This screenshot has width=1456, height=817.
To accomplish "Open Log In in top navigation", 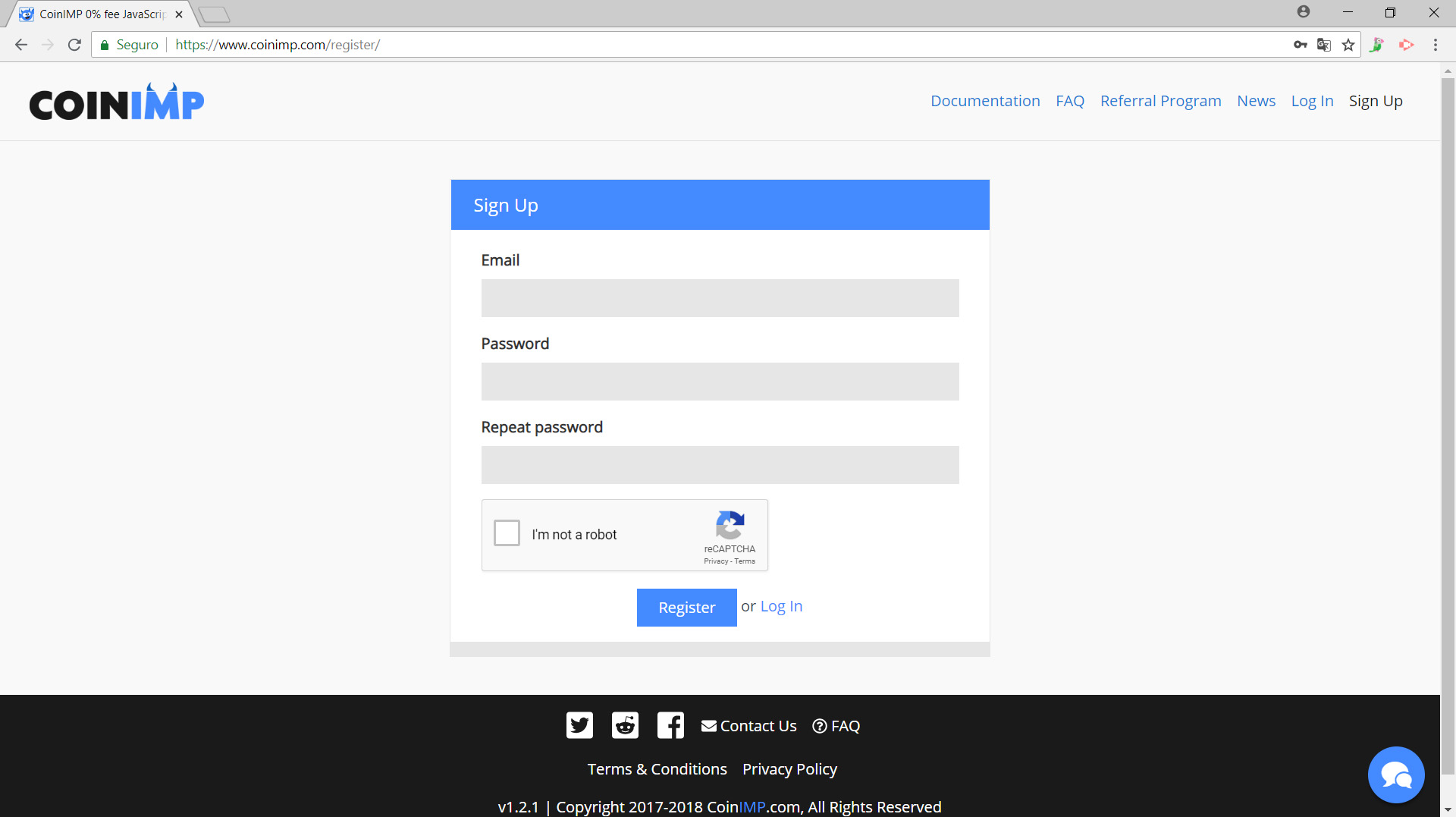I will point(1312,101).
